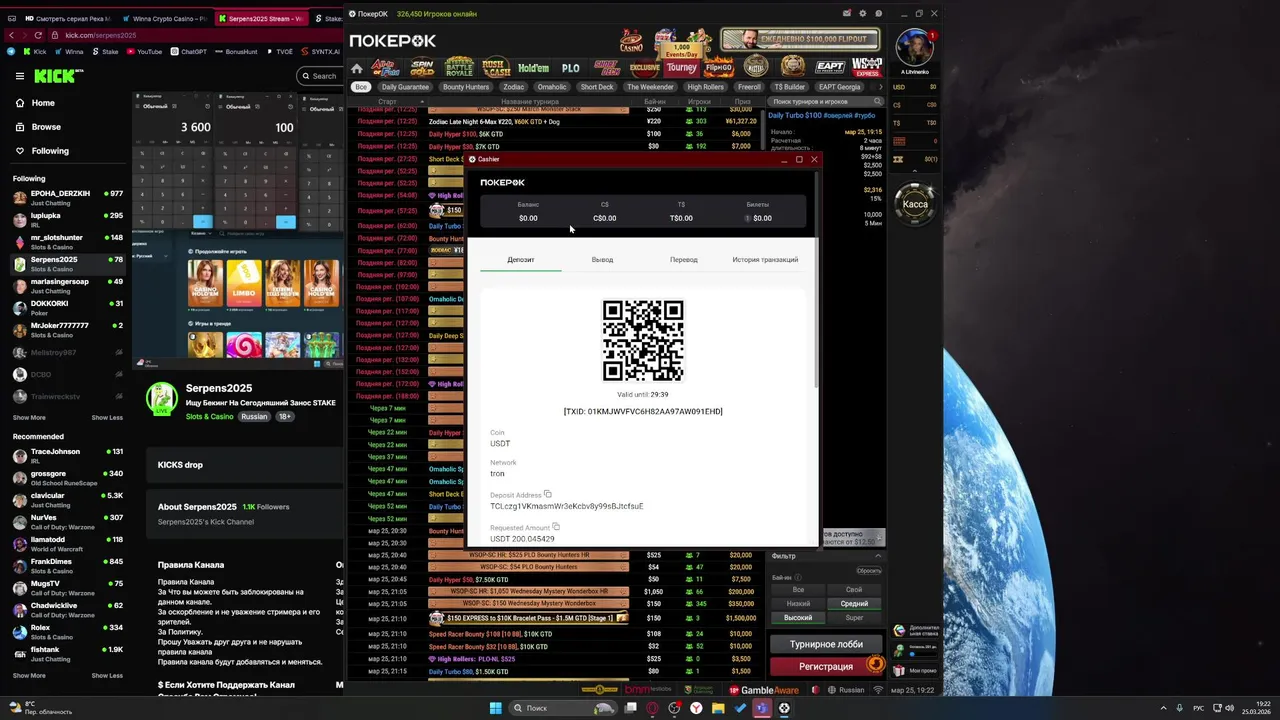This screenshot has height=720, width=1280.
Task: Click Kick search box
Action: pos(321,76)
